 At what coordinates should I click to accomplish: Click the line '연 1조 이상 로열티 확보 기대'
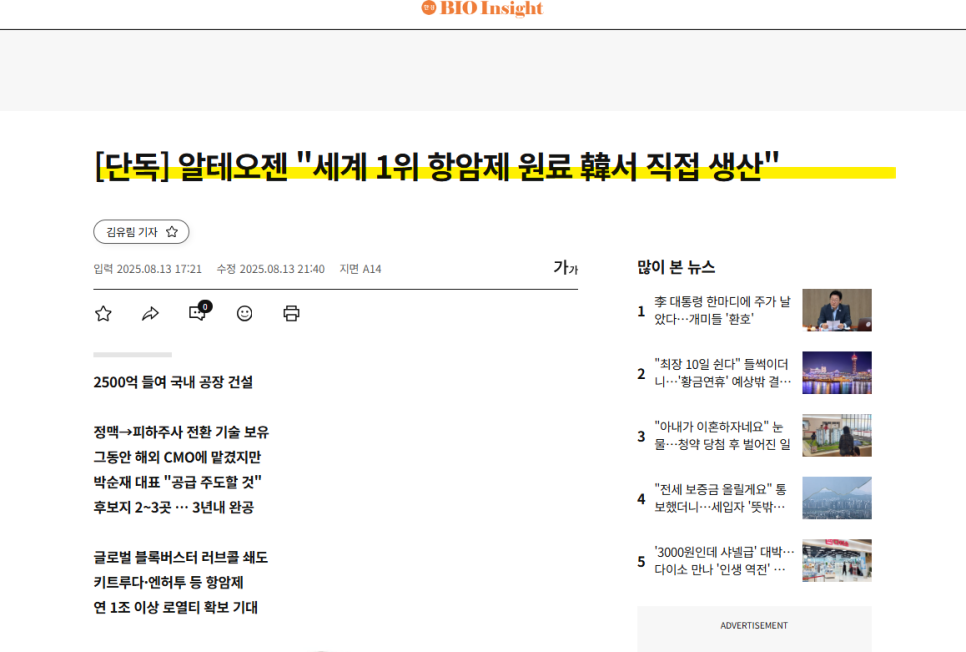[x=176, y=608]
